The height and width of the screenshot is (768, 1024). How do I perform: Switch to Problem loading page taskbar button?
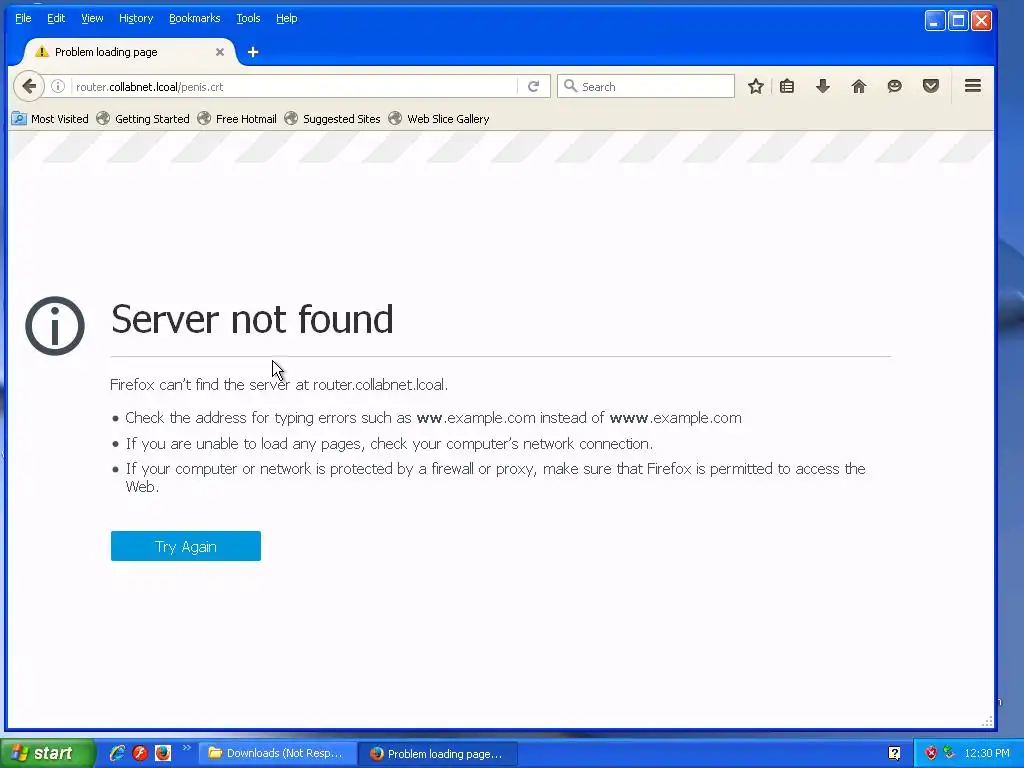[x=438, y=754]
